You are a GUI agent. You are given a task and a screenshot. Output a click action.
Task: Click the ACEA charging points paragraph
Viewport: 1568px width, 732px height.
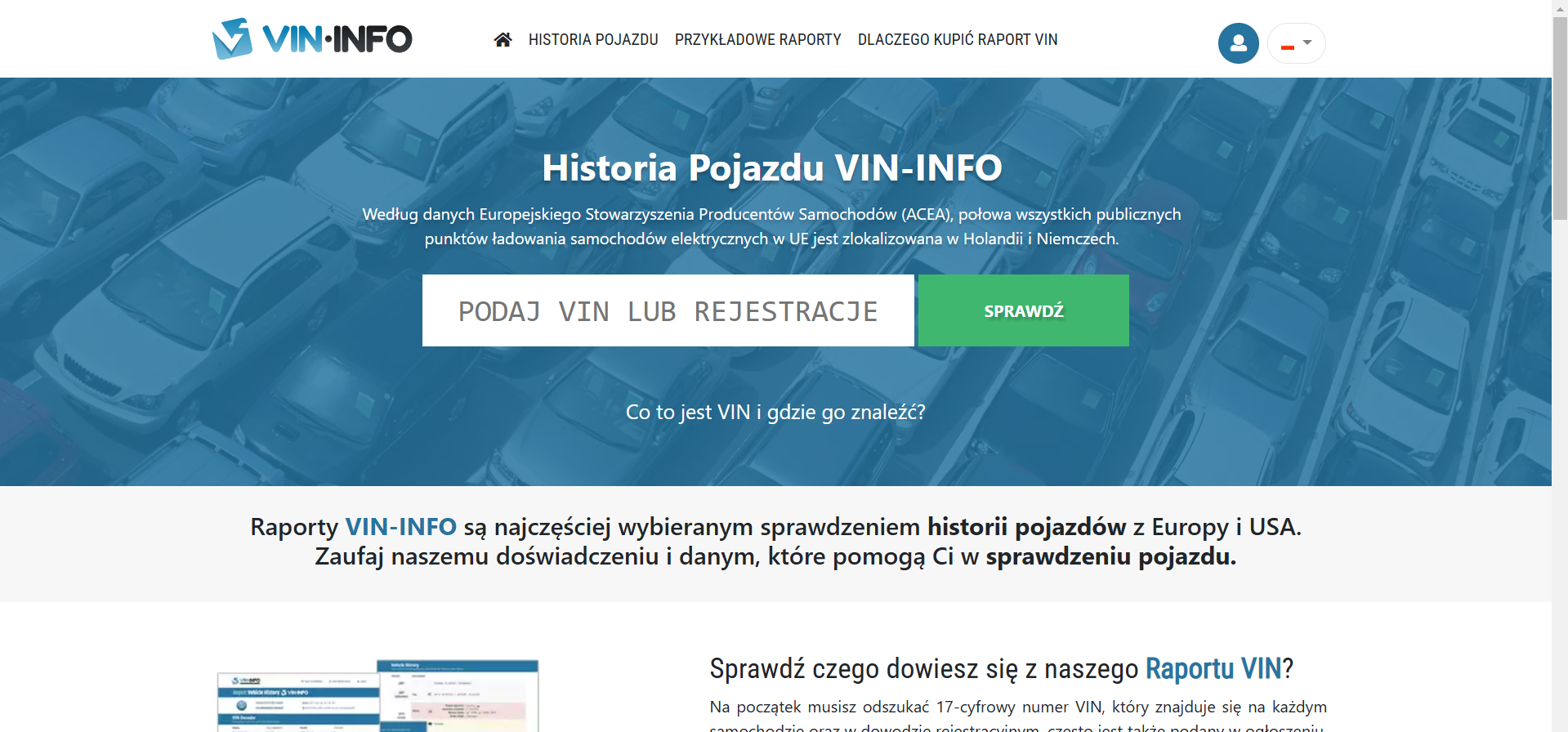point(772,226)
